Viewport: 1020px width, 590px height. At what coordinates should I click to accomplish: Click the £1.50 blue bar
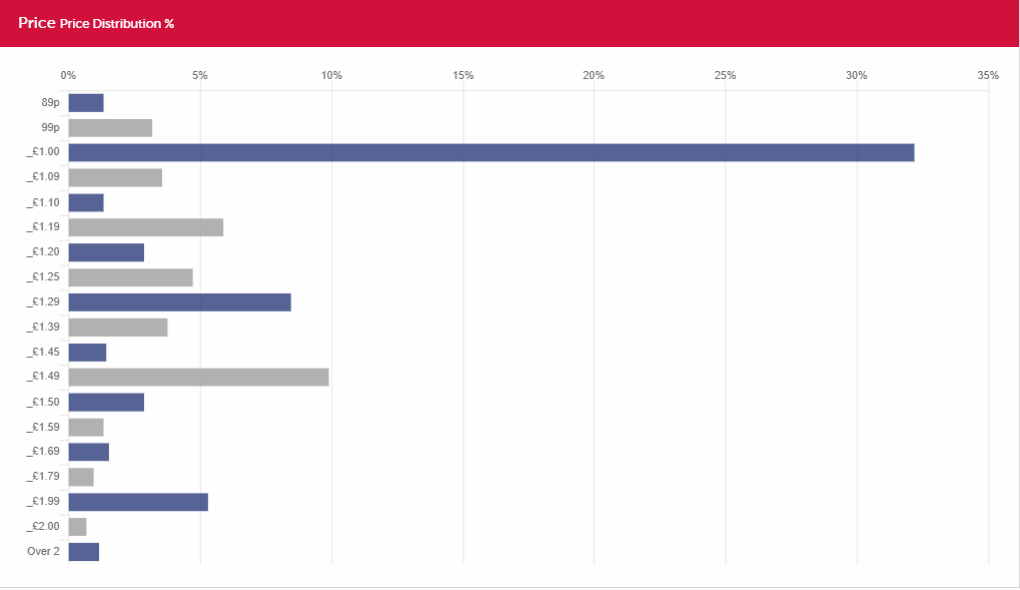(x=106, y=402)
